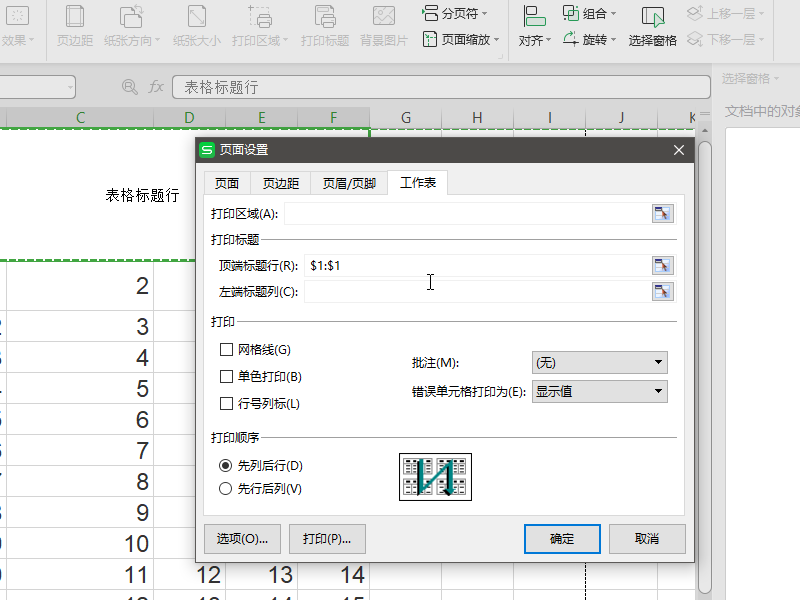
Task: Expand the Name Box dropdown
Action: pos(70,87)
